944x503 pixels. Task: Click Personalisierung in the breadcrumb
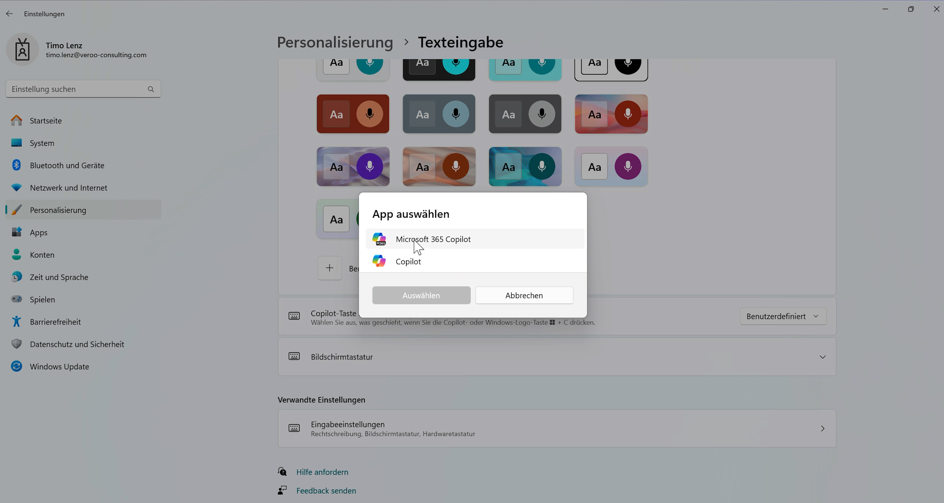335,43
